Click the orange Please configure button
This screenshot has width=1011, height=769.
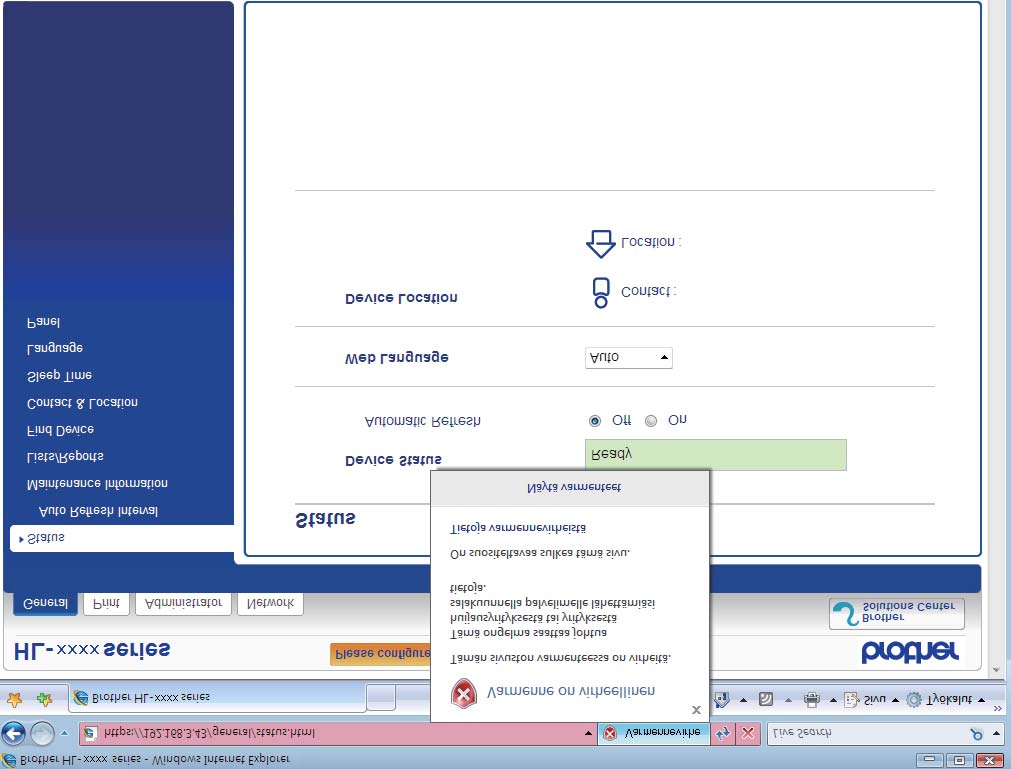pyautogui.click(x=380, y=654)
